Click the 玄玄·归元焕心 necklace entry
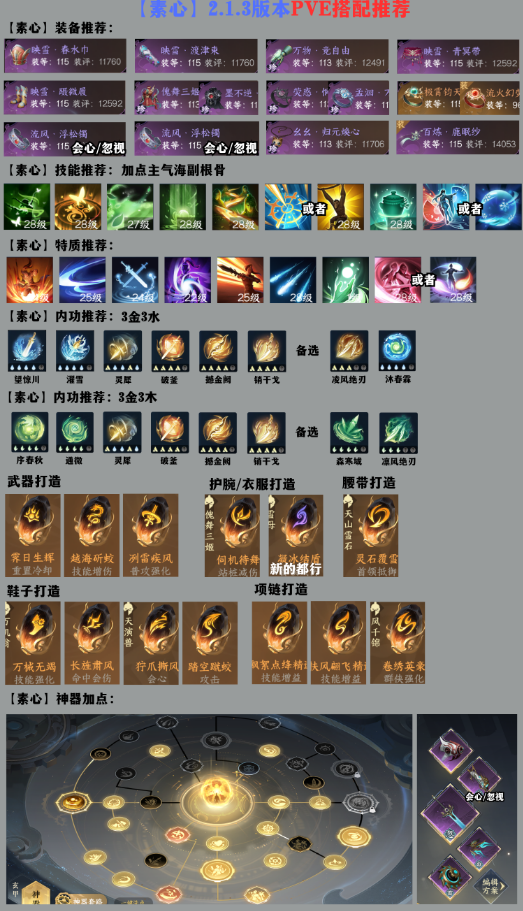 [327, 138]
